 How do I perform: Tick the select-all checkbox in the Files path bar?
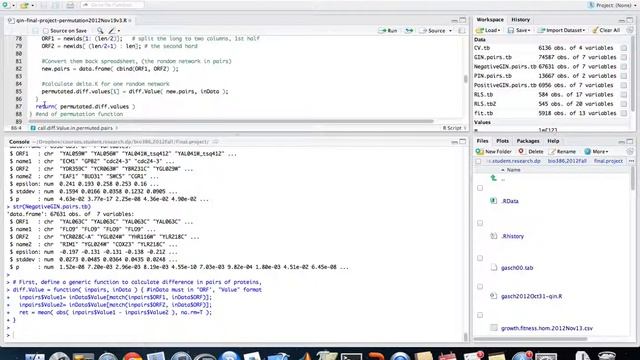478,161
